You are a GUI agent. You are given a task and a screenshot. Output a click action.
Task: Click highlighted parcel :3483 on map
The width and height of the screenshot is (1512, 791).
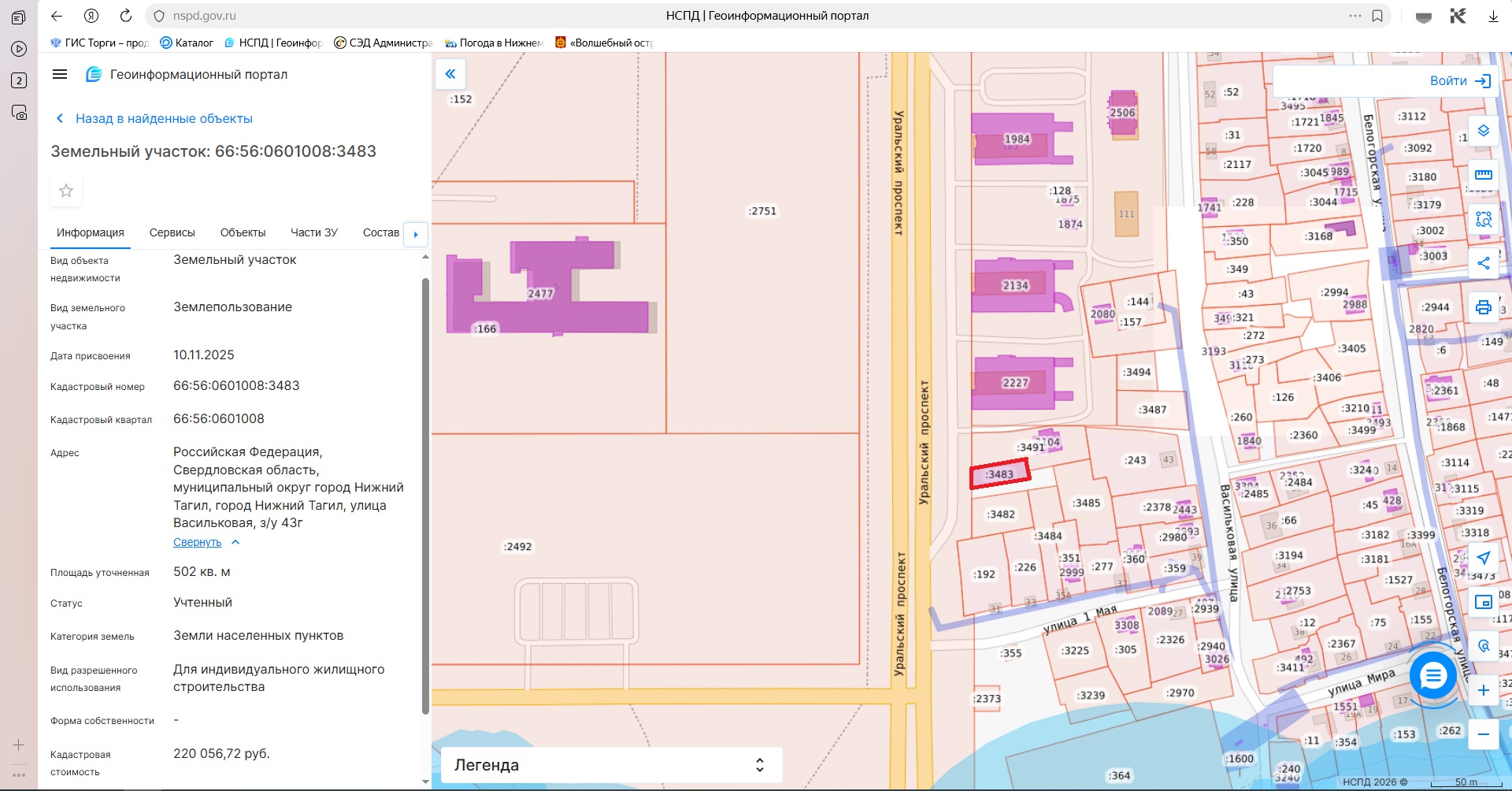coord(999,474)
